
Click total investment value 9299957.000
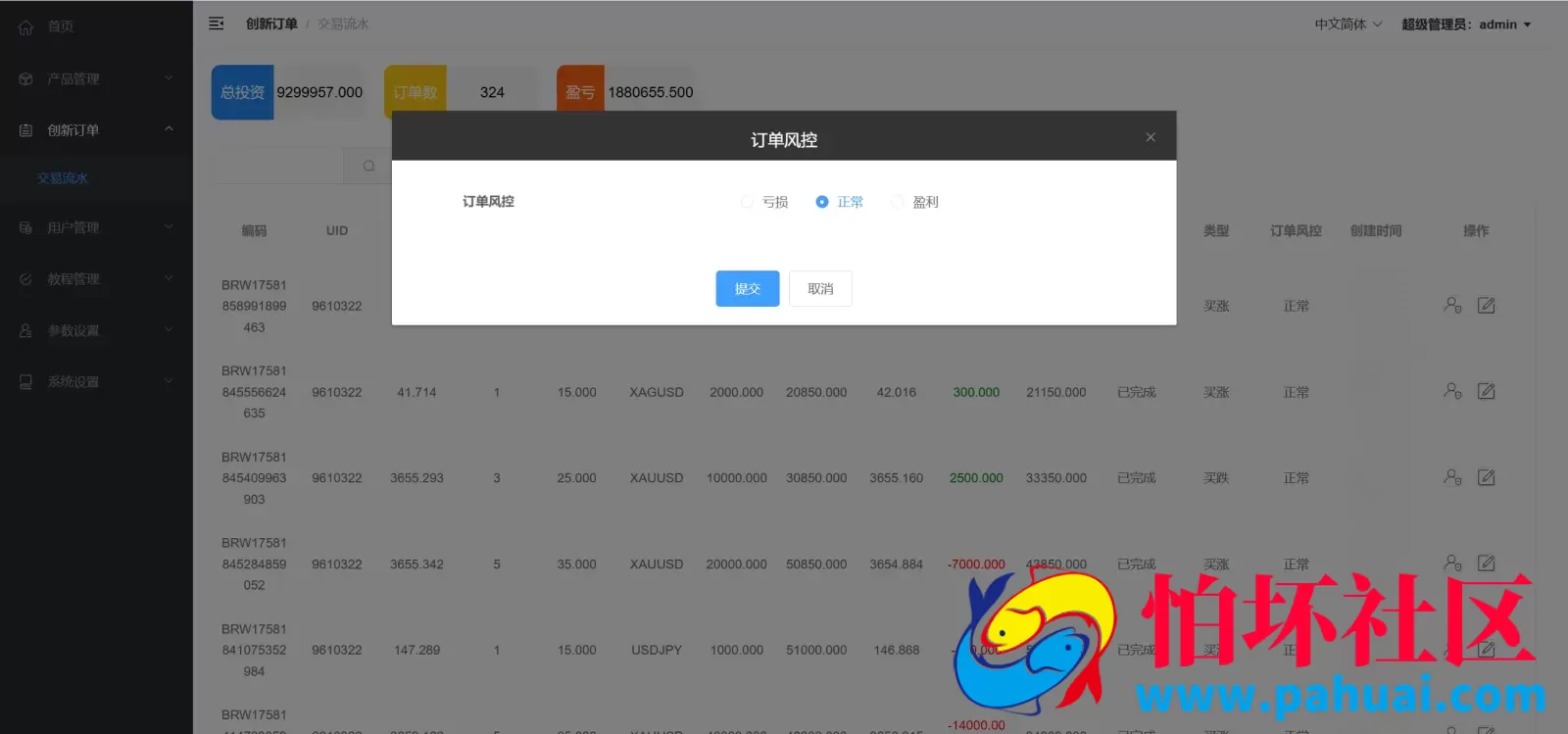click(319, 92)
